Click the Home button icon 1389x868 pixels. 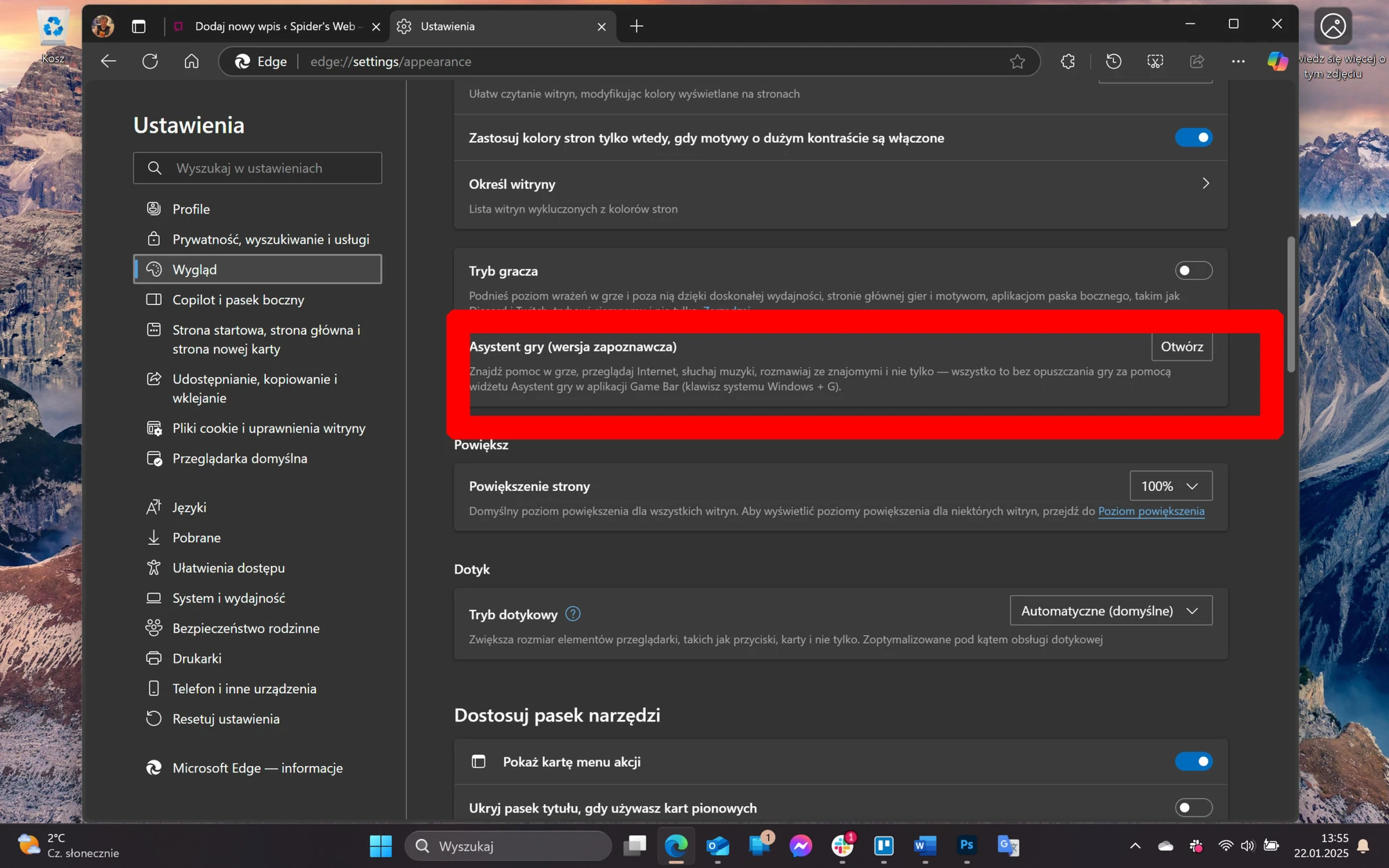point(192,61)
